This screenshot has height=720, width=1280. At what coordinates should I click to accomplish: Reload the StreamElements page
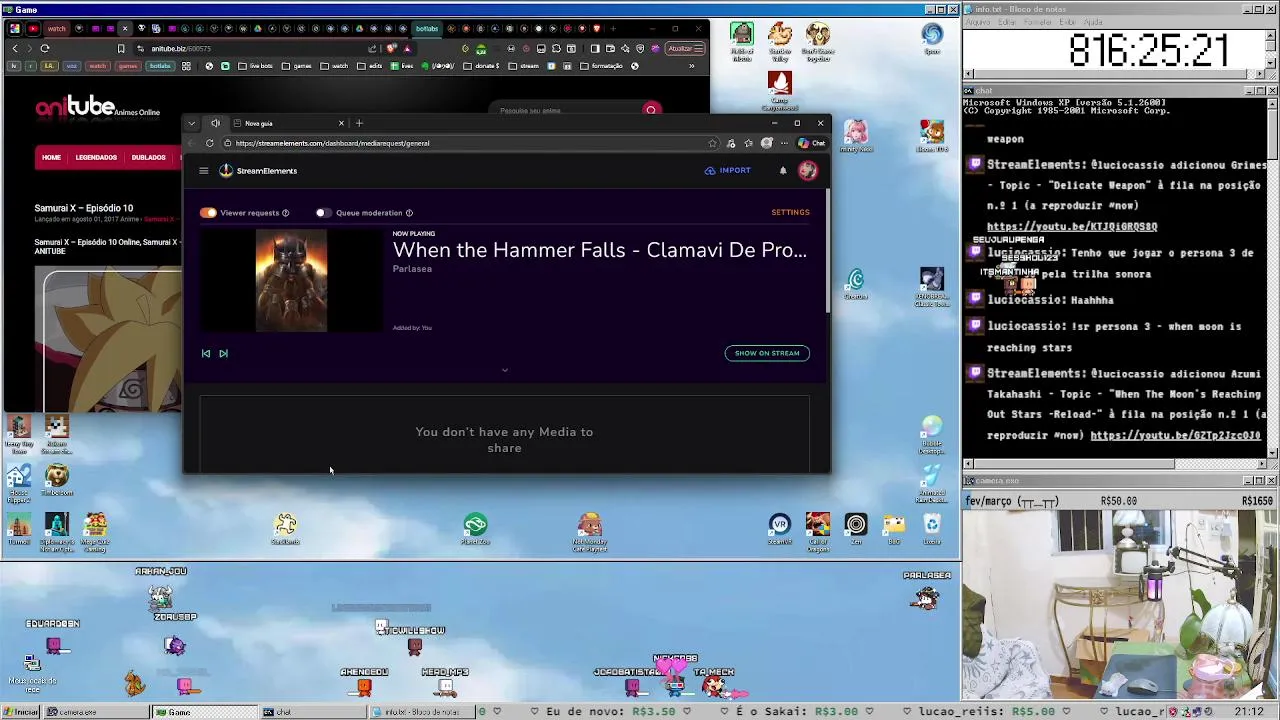[x=209, y=143]
